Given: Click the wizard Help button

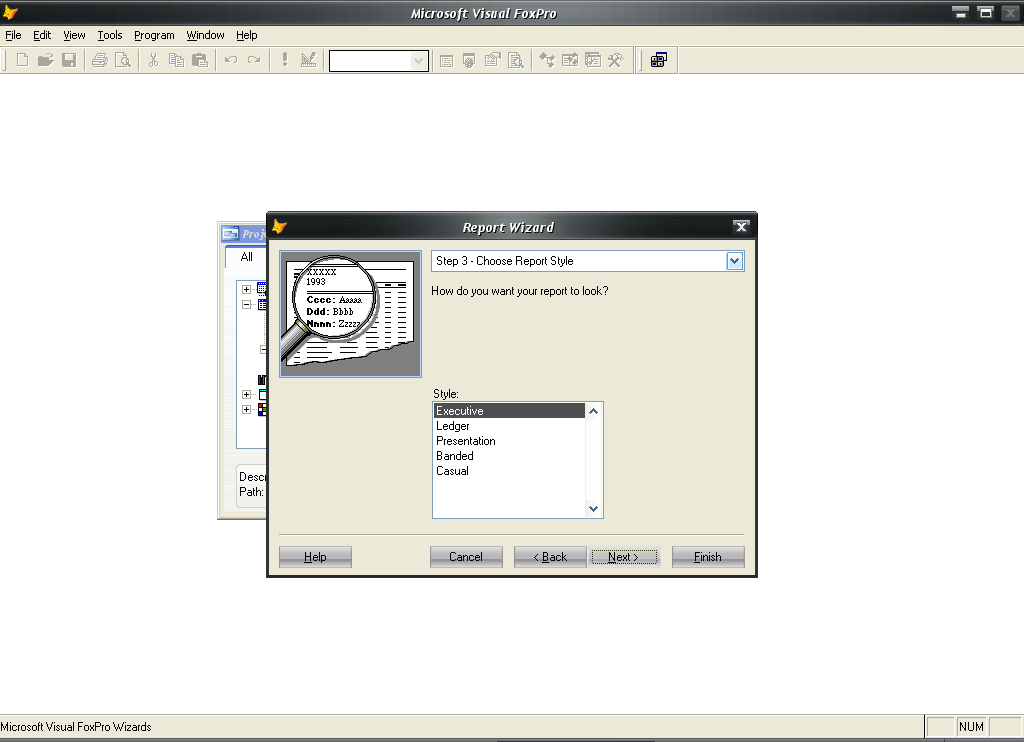Looking at the screenshot, I should coord(315,557).
